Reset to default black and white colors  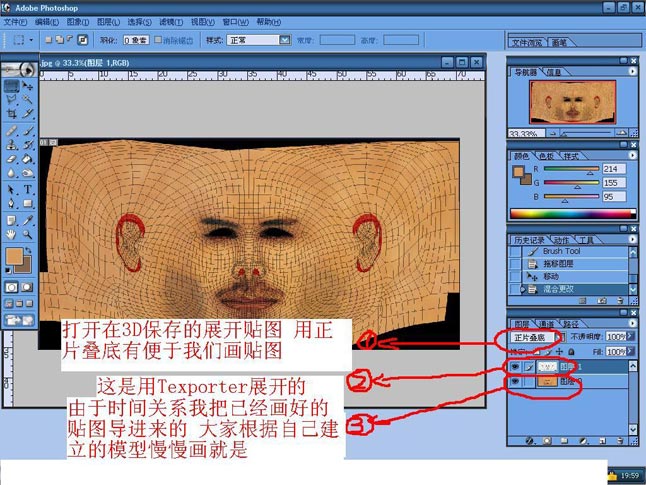click(8, 271)
